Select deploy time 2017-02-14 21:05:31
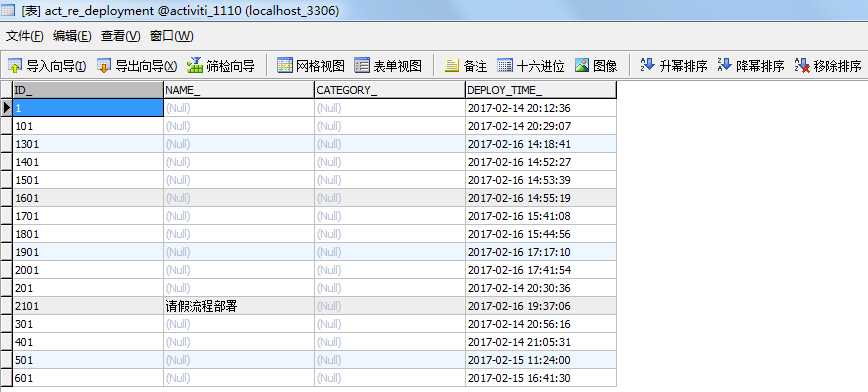Viewport: 868px width, 392px height. pos(541,342)
